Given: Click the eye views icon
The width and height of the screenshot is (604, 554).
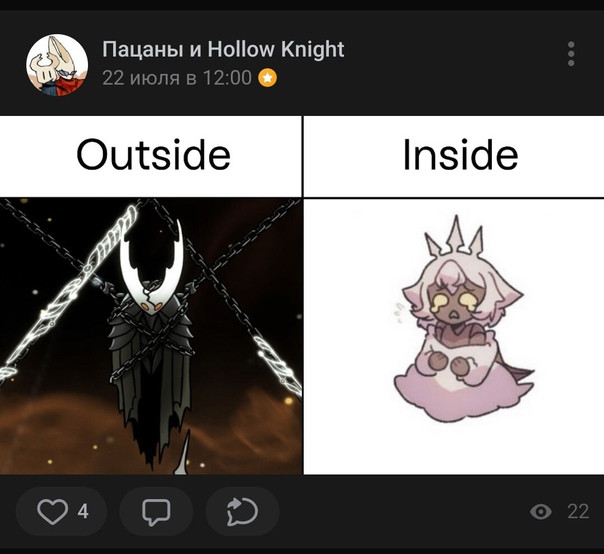Looking at the screenshot, I should pyautogui.click(x=541, y=512).
